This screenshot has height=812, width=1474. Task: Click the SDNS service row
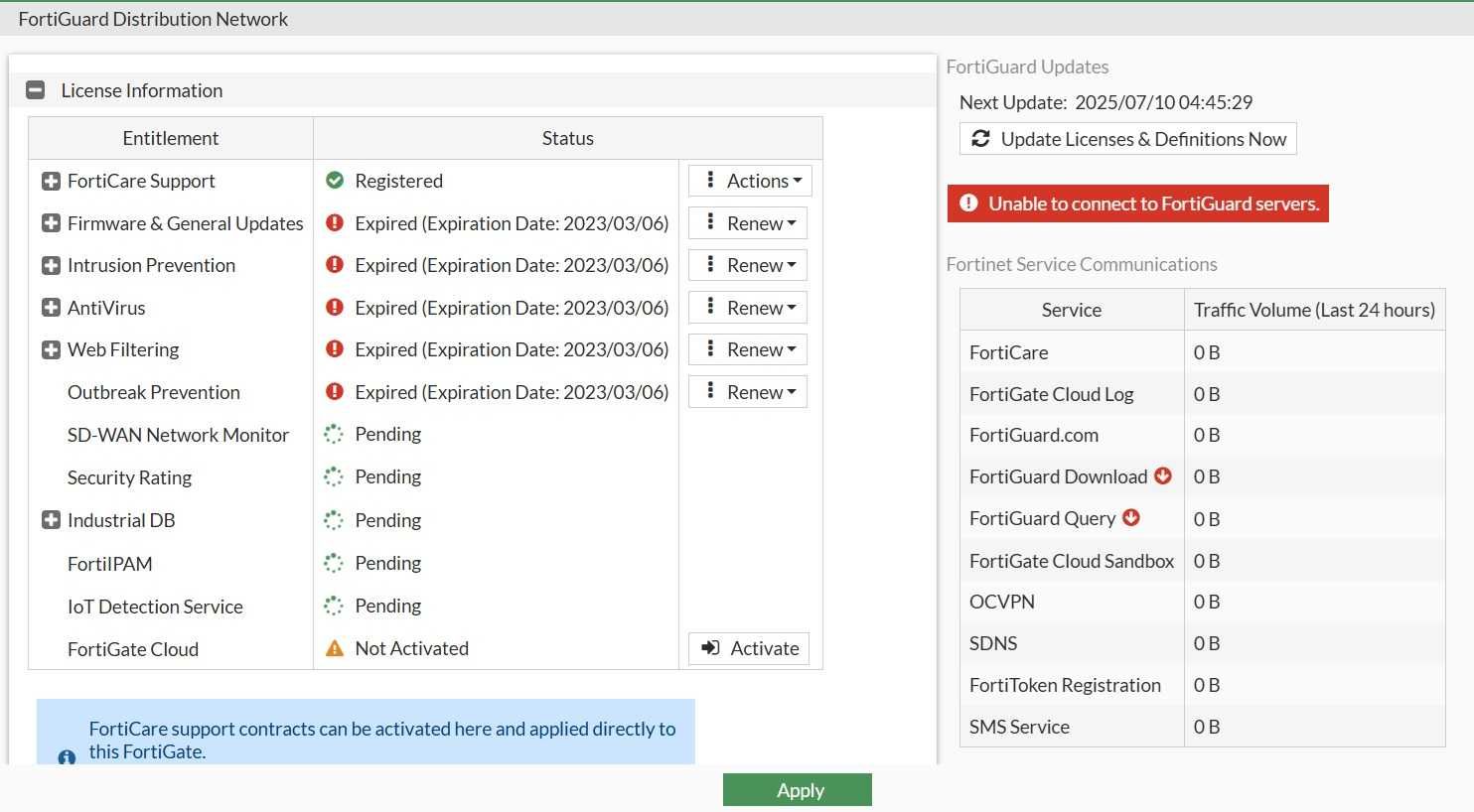[1203, 643]
